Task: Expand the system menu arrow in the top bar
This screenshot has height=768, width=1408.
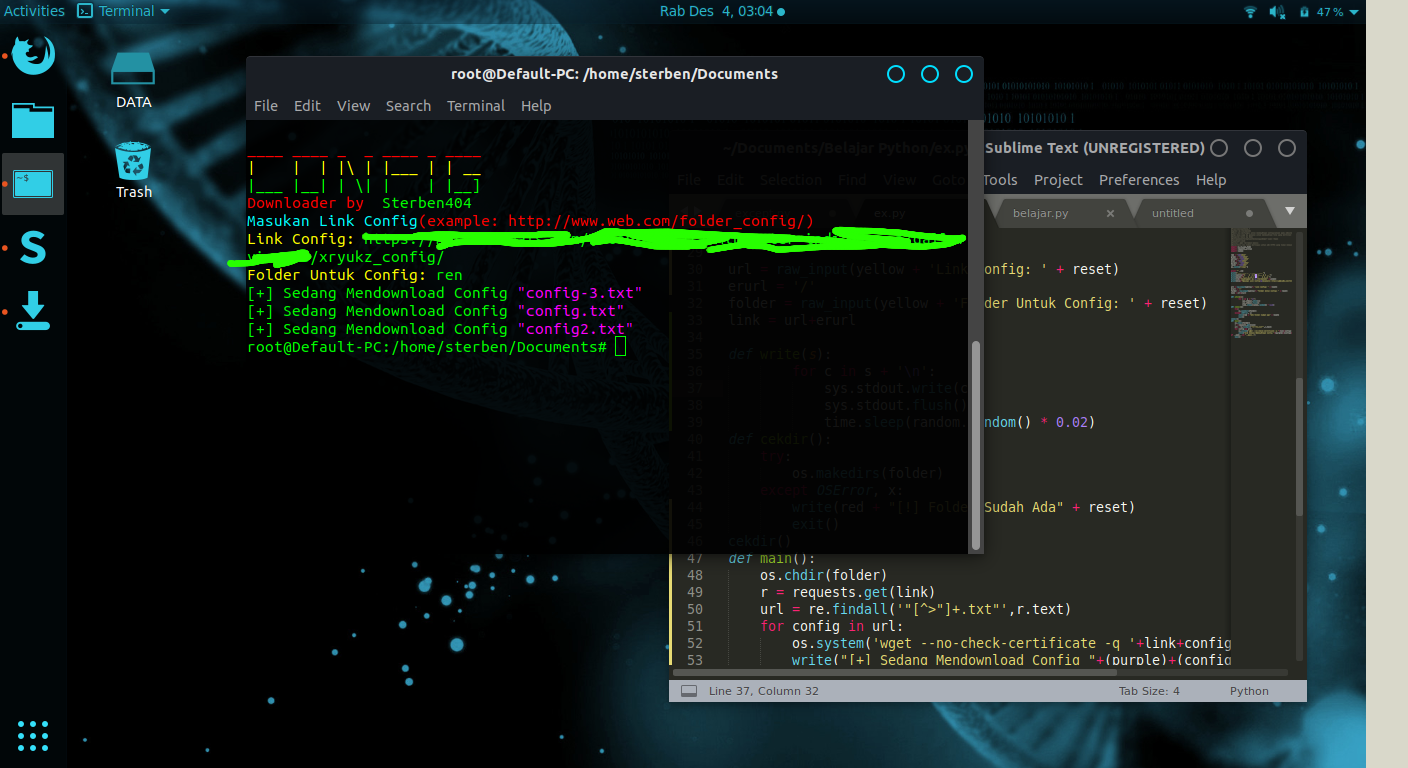Action: (x=1354, y=12)
